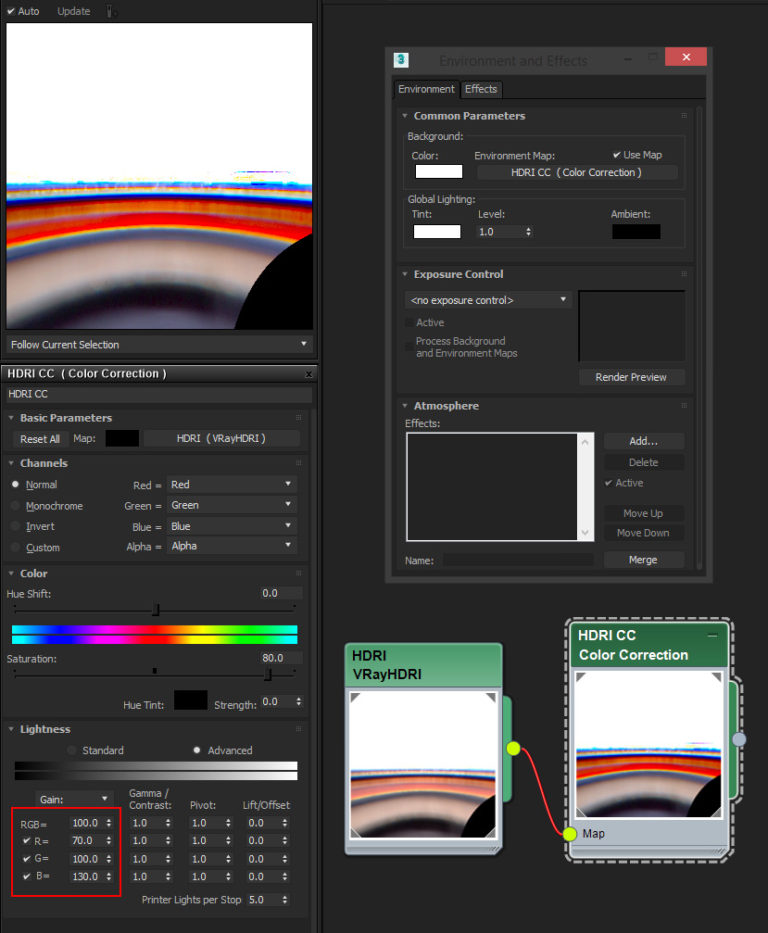Select the Environment tab
The width and height of the screenshot is (768, 933).
pos(426,89)
